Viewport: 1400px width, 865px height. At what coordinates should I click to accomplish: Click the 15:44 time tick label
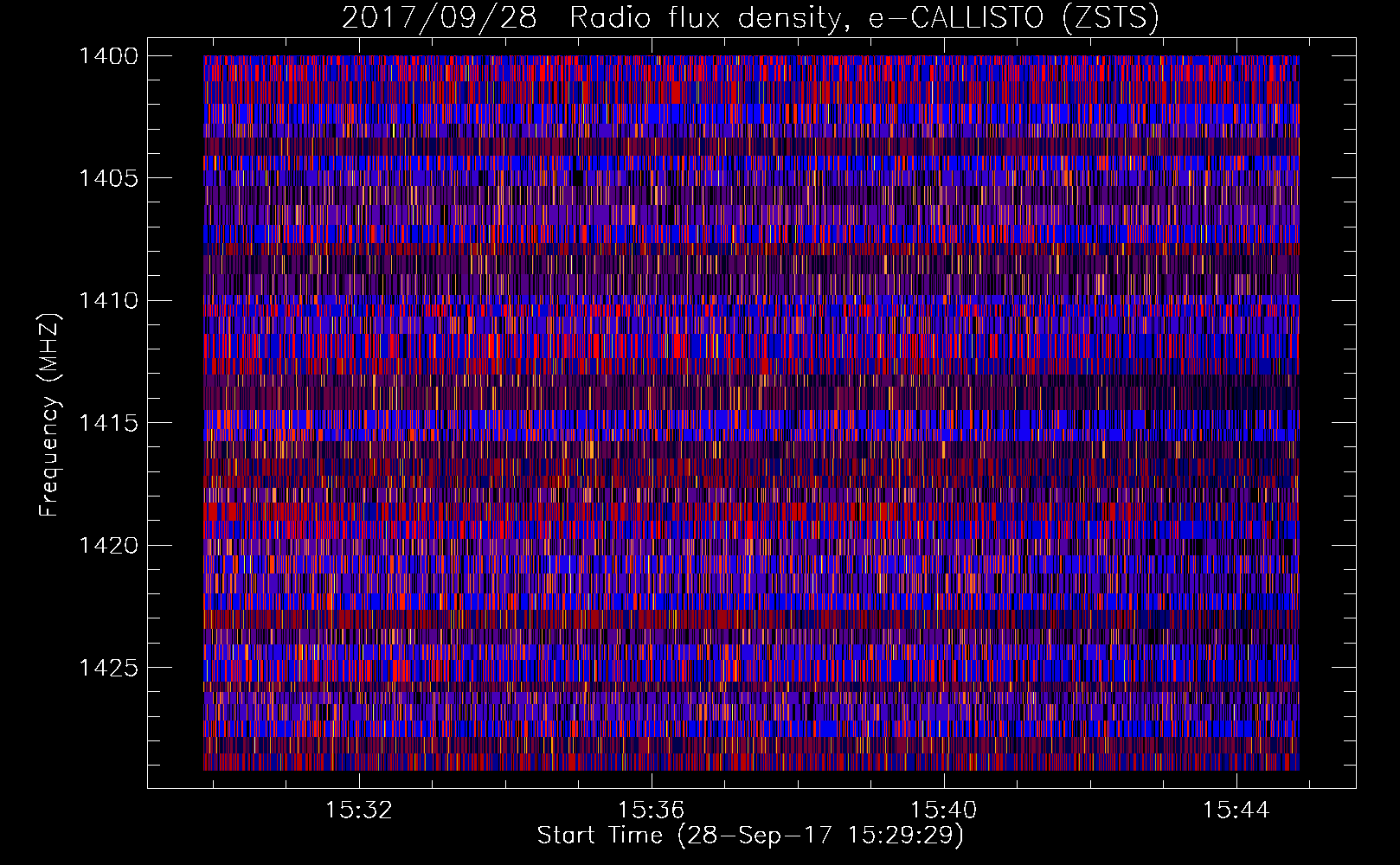tap(1236, 810)
